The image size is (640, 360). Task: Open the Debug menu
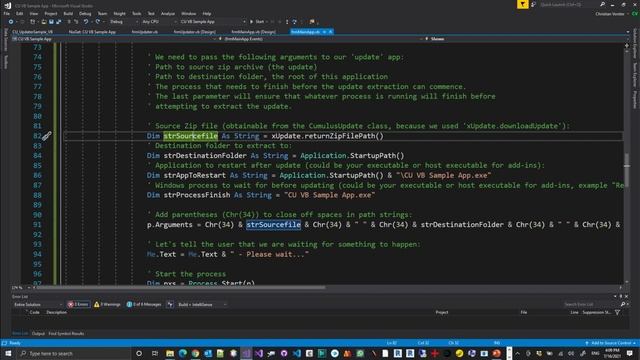point(85,13)
